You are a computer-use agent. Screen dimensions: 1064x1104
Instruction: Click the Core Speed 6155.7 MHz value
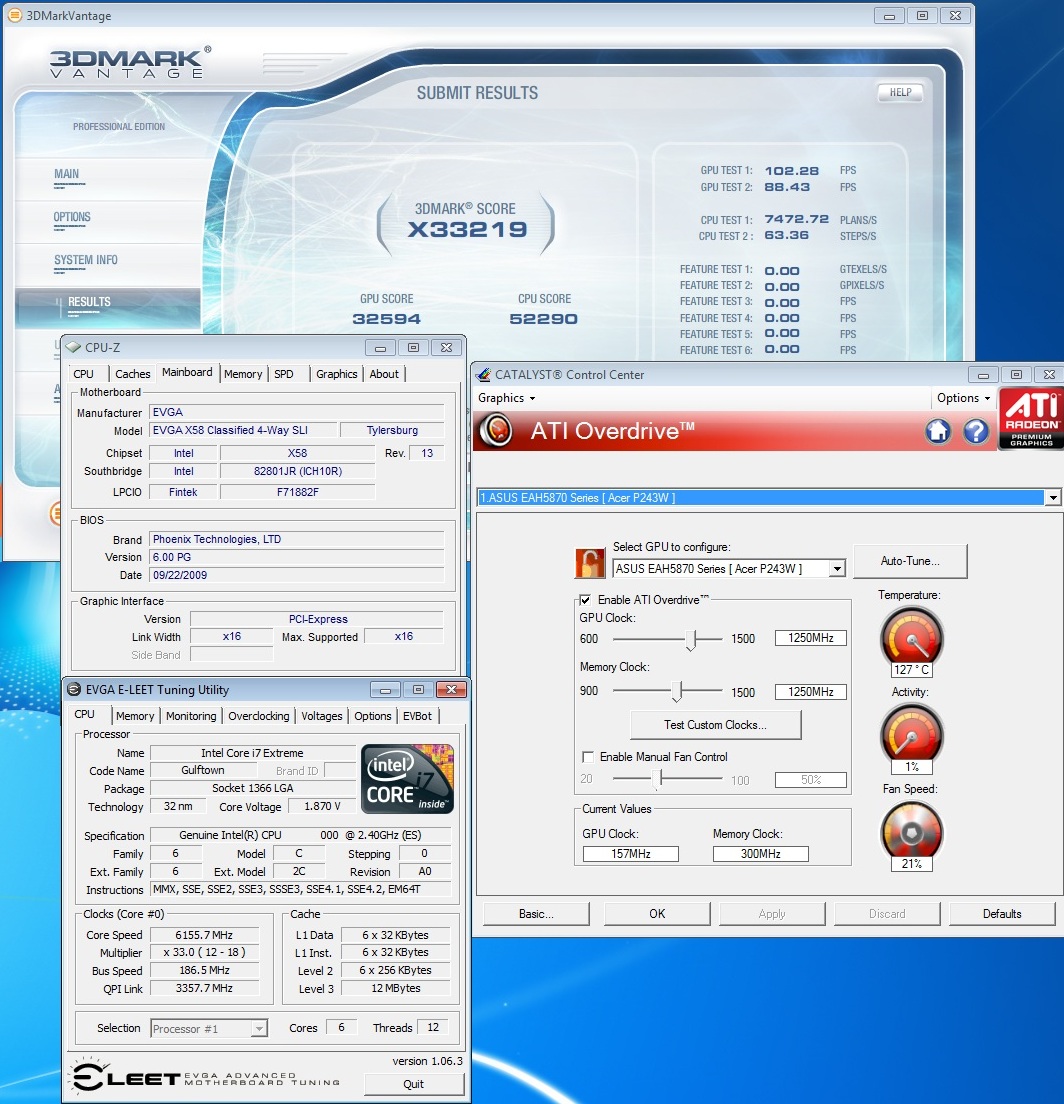[204, 935]
